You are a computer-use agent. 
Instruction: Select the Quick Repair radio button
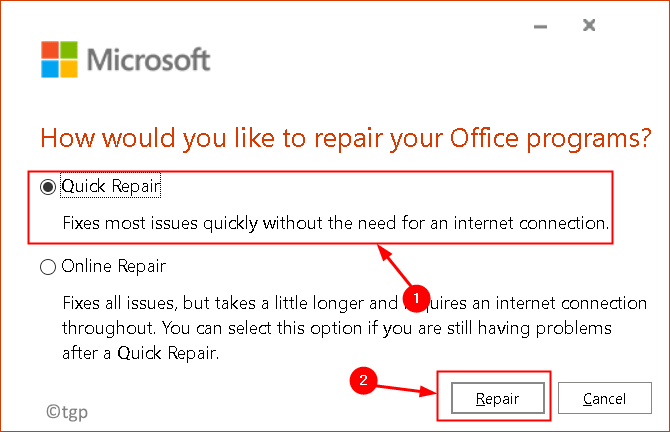(47, 186)
